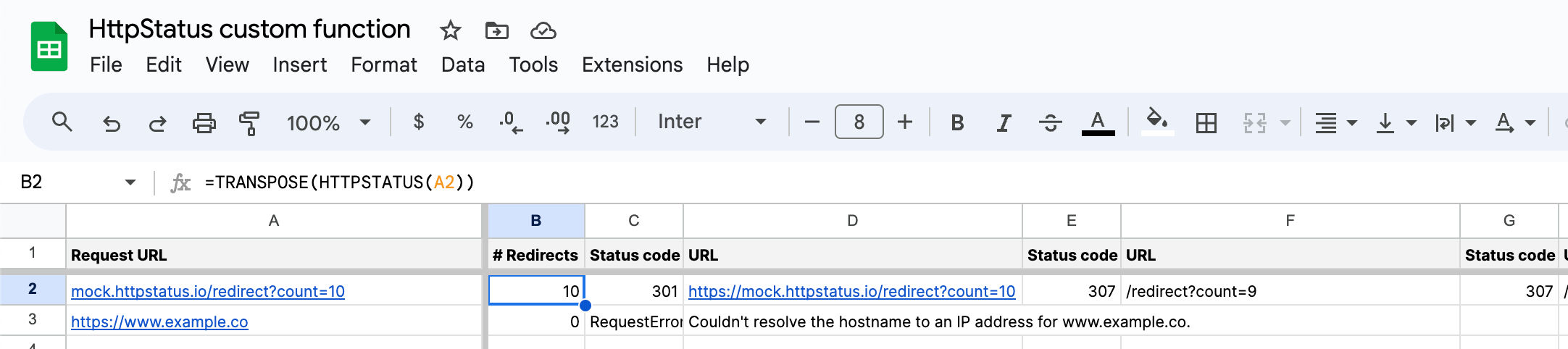This screenshot has height=349, width=1568.
Task: Select column B header
Action: pos(536,221)
